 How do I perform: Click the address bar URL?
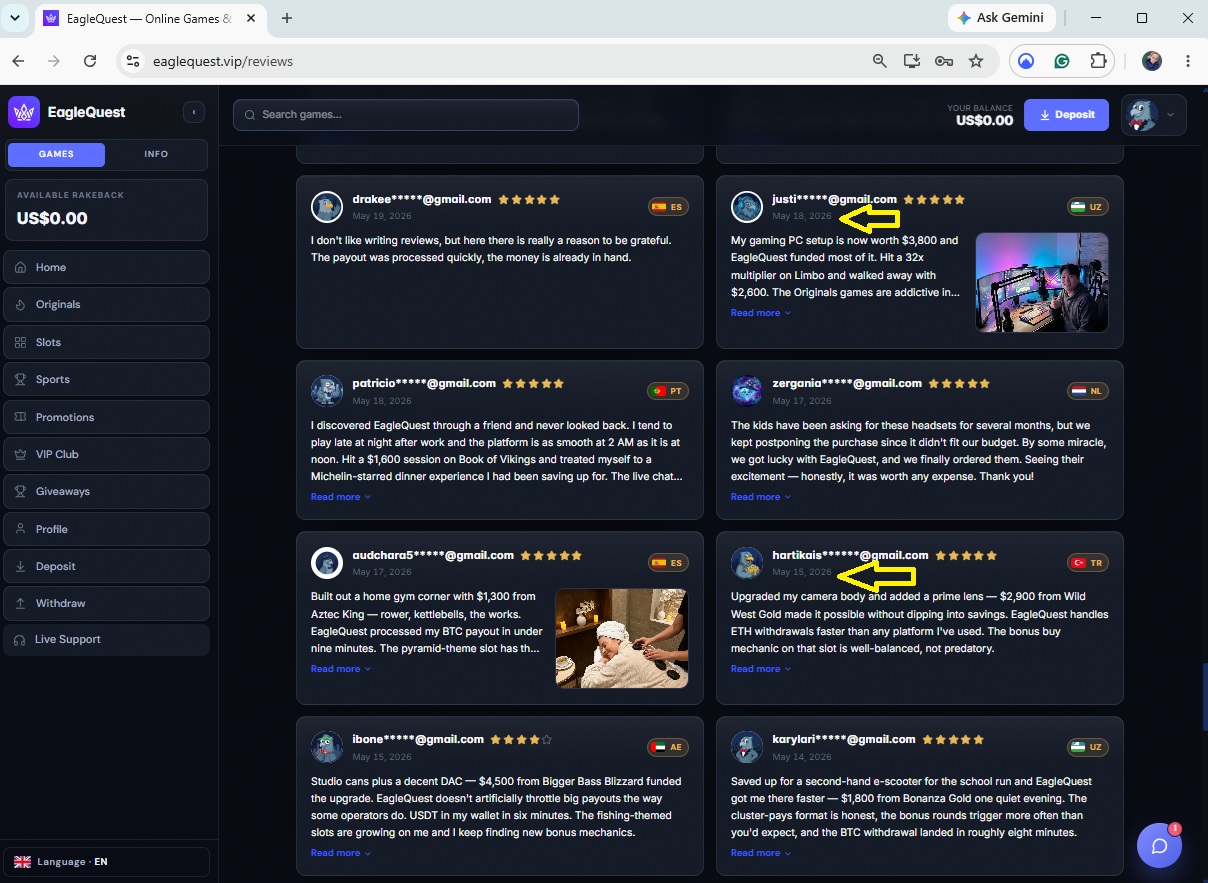[x=223, y=61]
